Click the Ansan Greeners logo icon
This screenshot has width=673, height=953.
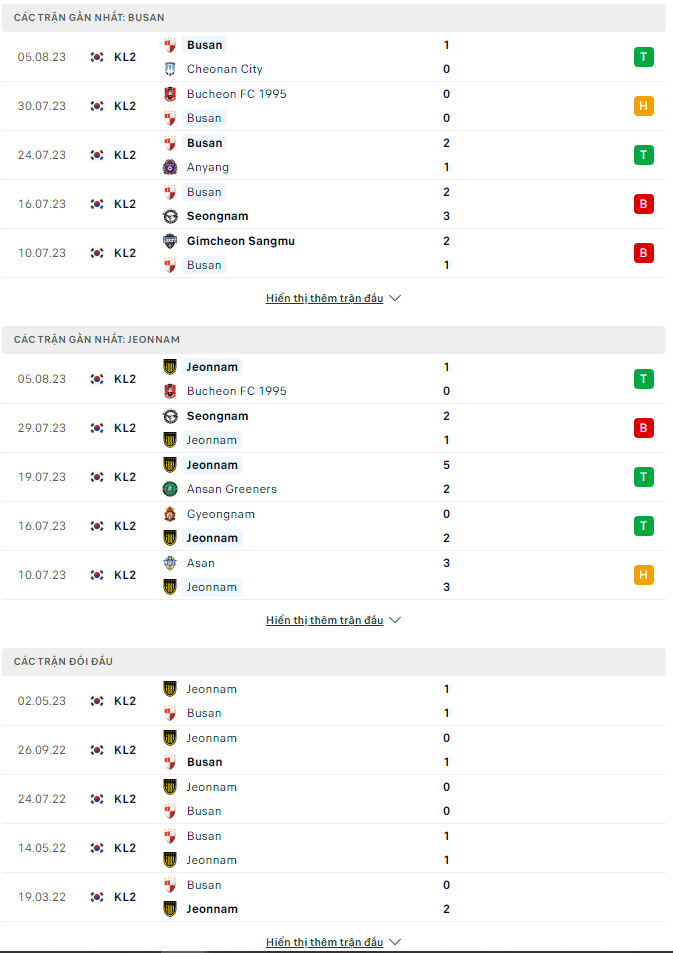(170, 489)
